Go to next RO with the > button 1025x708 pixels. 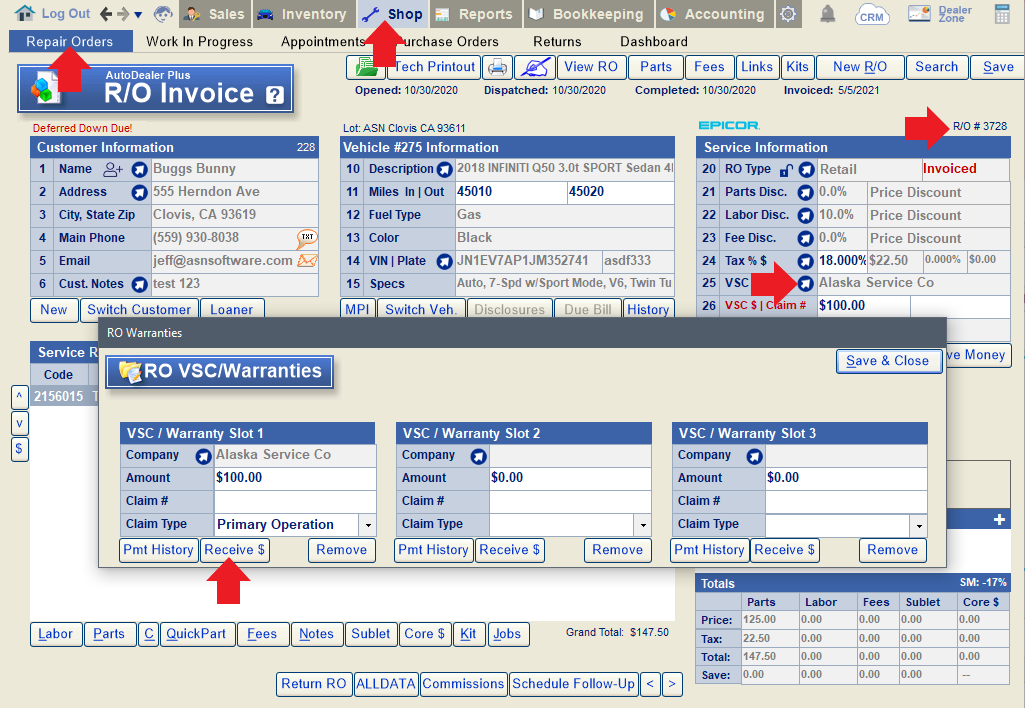click(x=672, y=684)
